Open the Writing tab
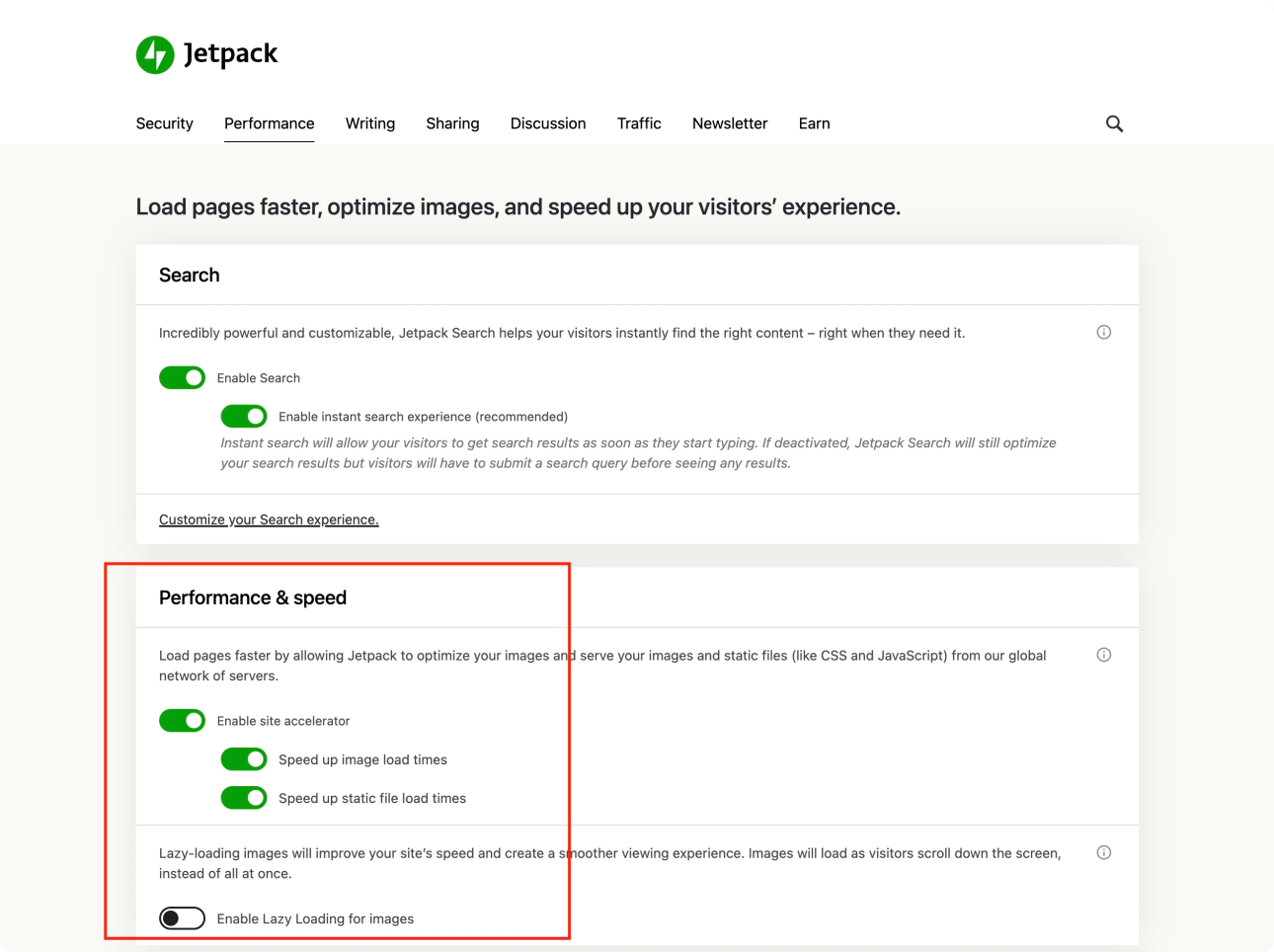 [x=370, y=123]
